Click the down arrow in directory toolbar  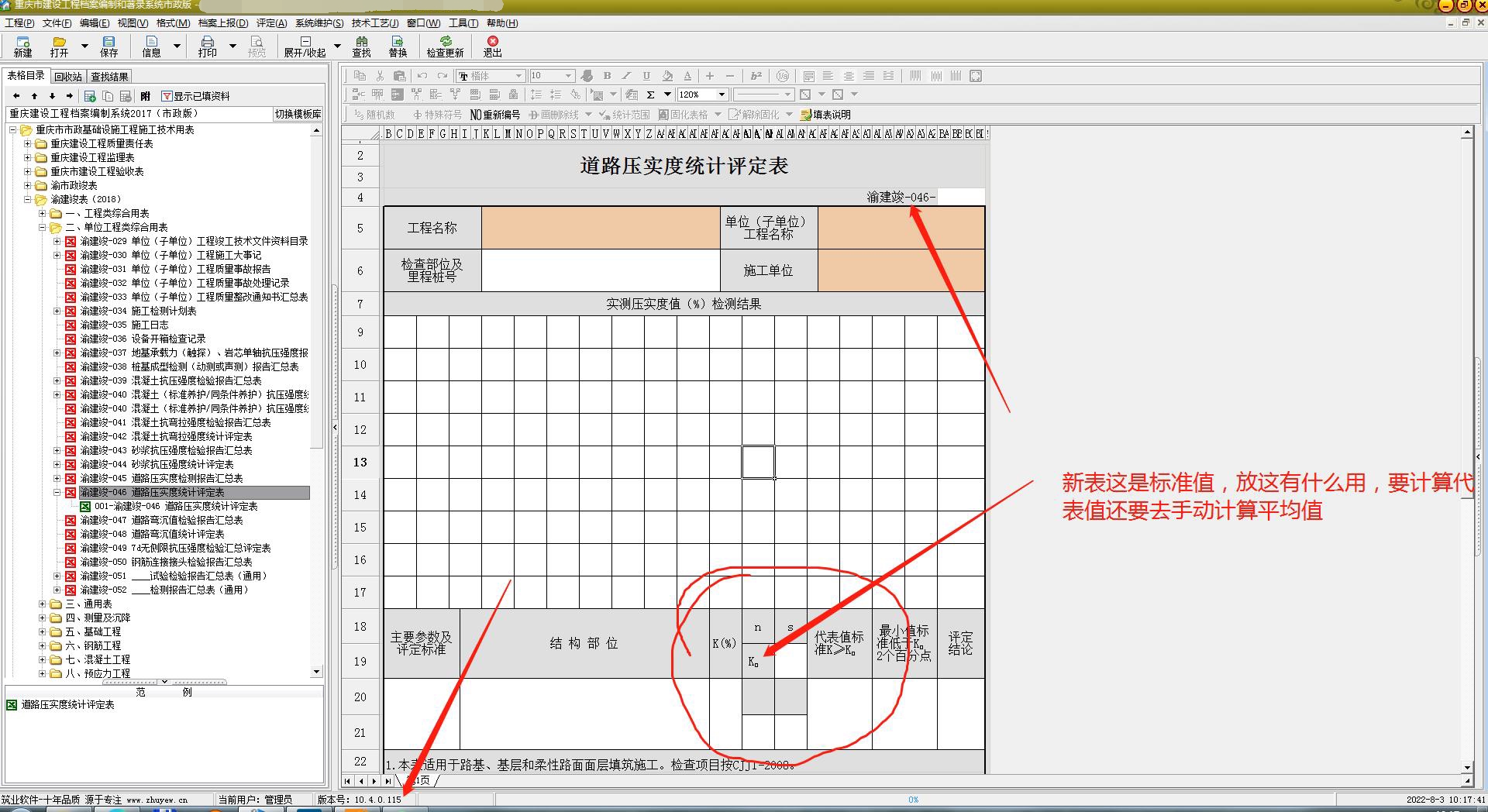52,96
